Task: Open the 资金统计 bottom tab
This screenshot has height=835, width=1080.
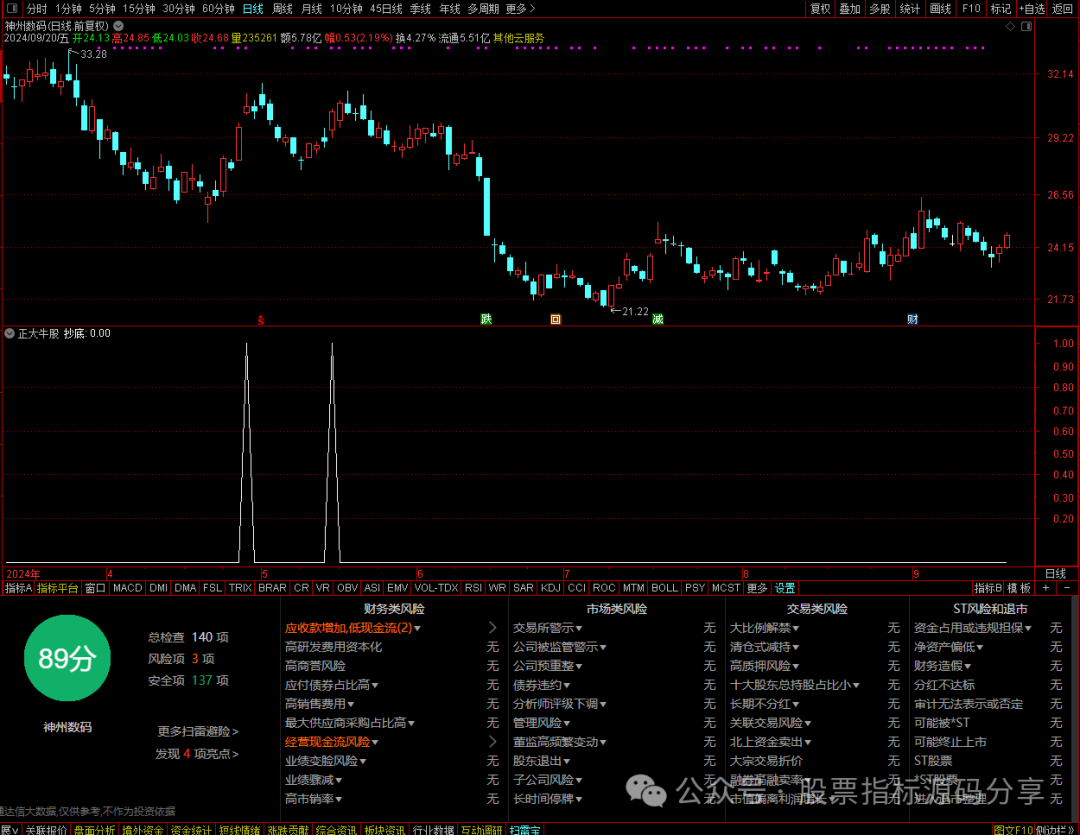Action: click(191, 829)
